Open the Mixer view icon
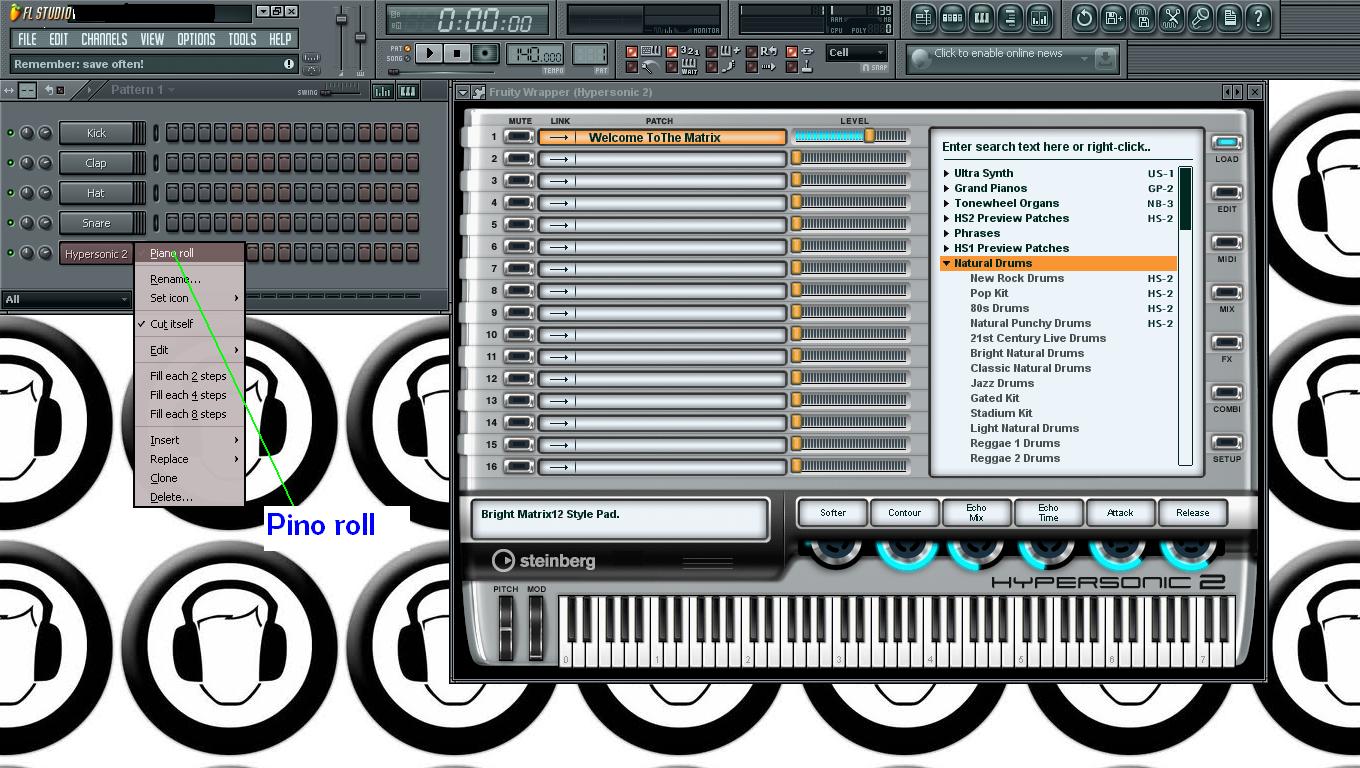 pyautogui.click(x=1039, y=18)
